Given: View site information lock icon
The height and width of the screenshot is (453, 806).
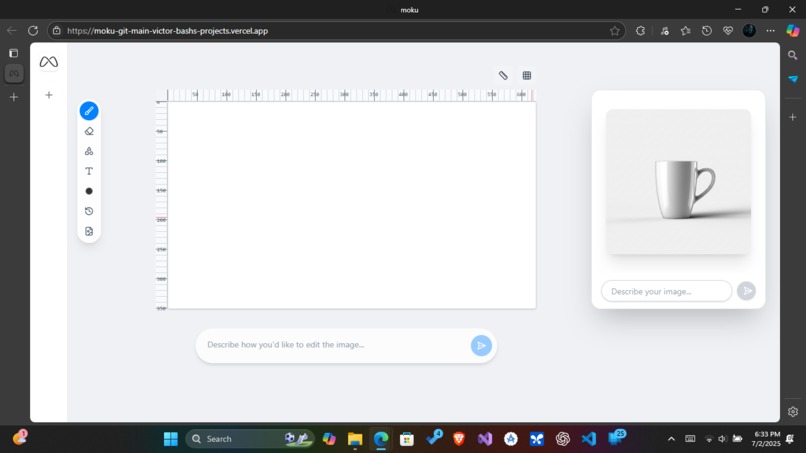Looking at the screenshot, I should [x=57, y=31].
